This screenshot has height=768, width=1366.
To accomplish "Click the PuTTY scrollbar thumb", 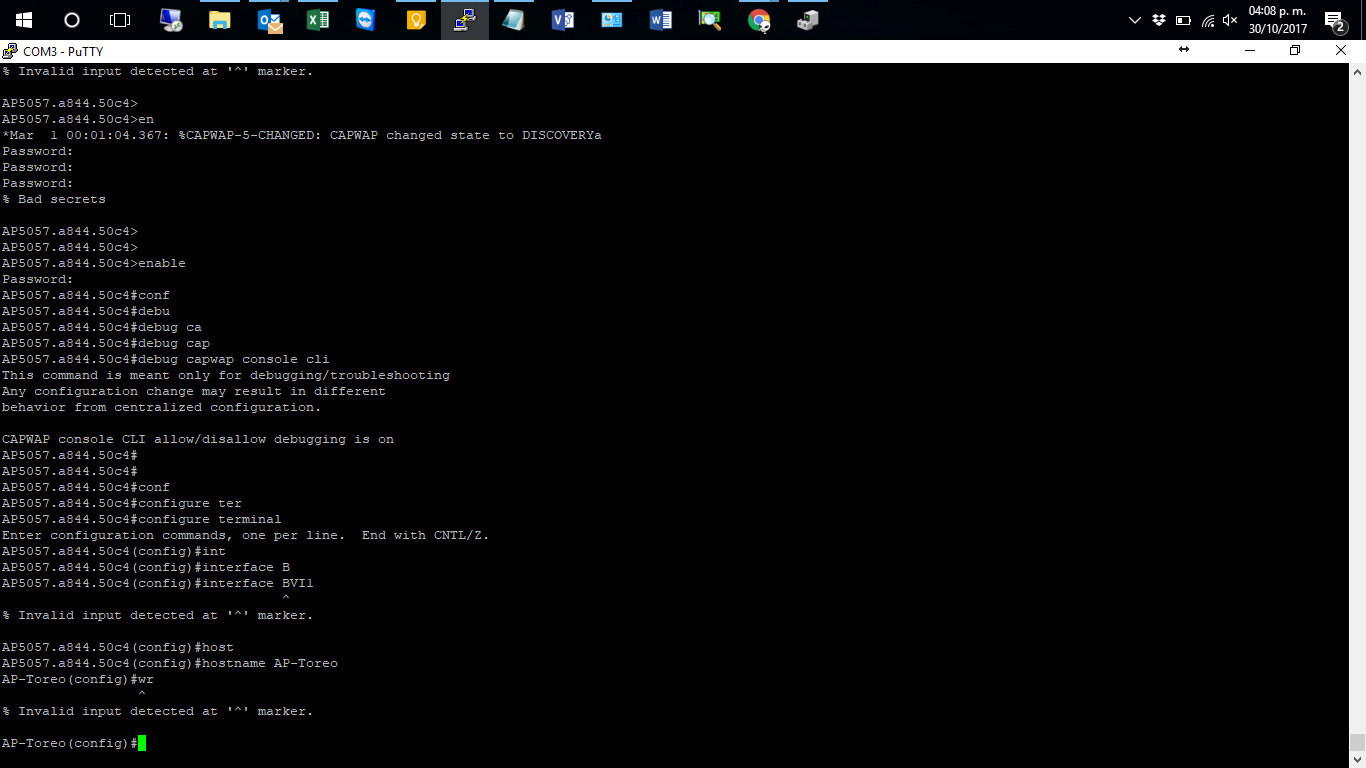I will point(1357,742).
